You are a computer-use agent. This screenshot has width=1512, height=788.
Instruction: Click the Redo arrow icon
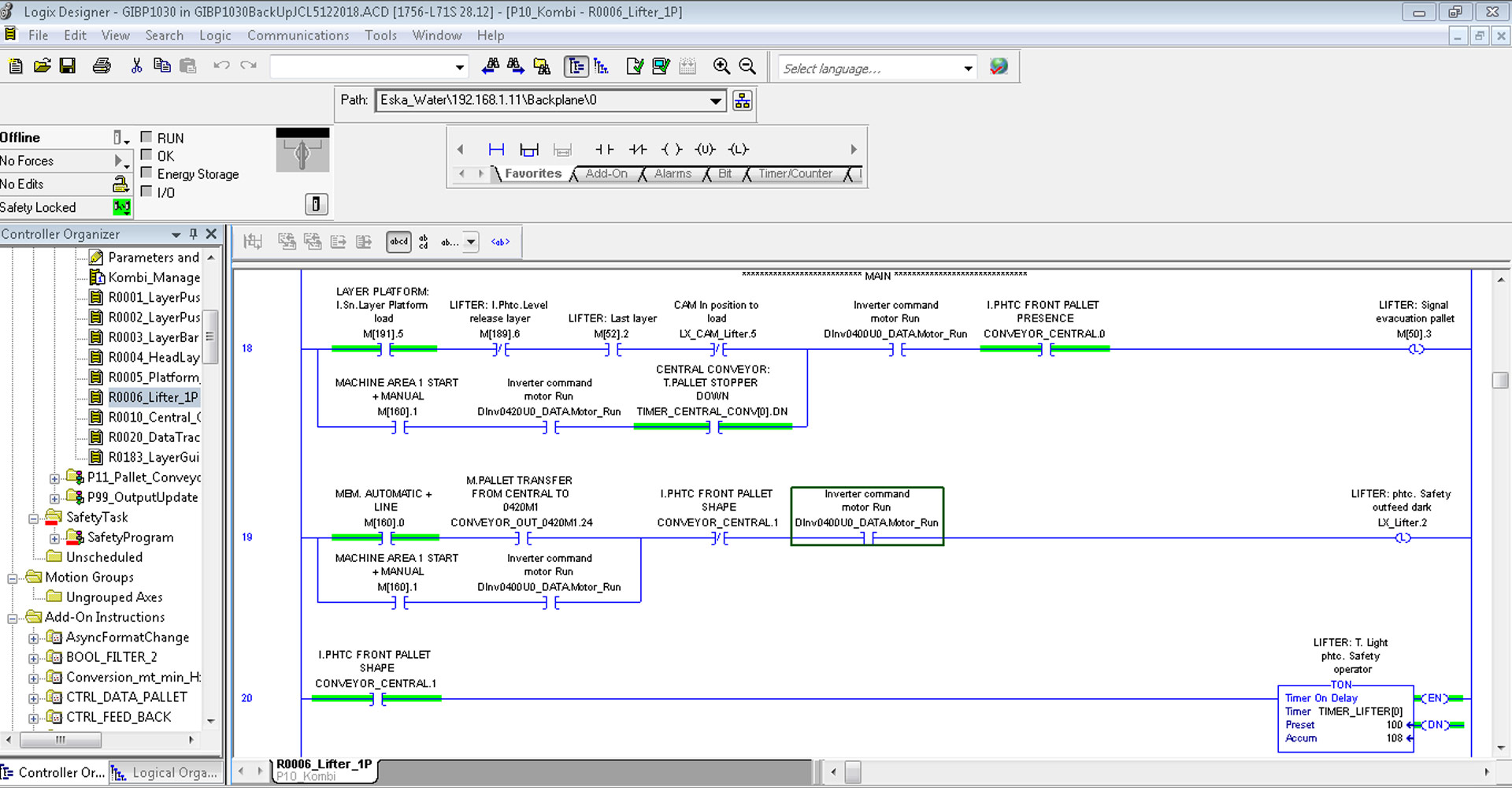pos(249,66)
